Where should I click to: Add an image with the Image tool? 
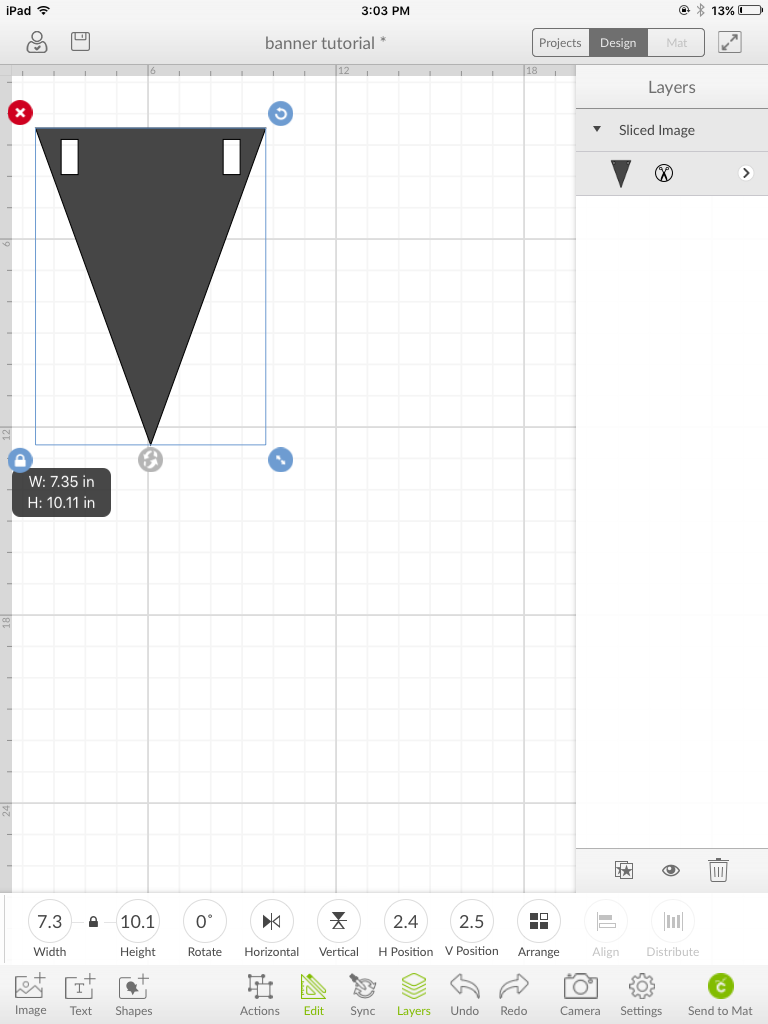click(30, 994)
